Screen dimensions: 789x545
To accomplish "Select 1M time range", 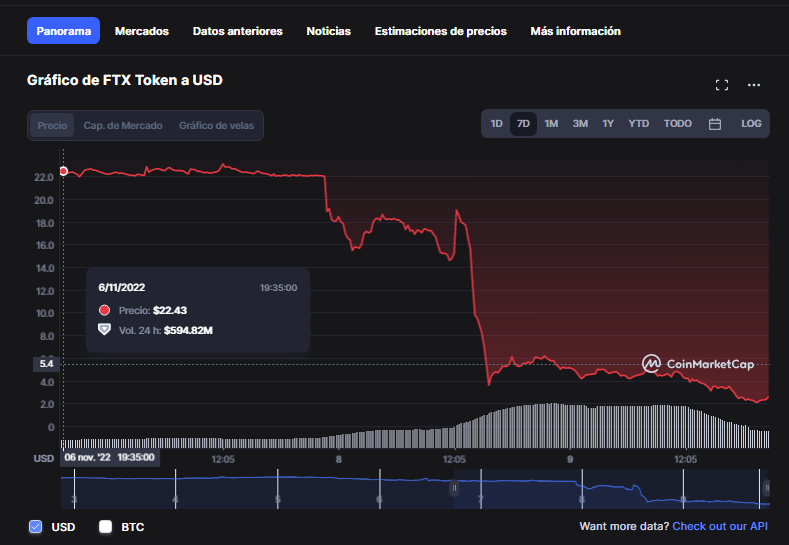I will point(551,124).
